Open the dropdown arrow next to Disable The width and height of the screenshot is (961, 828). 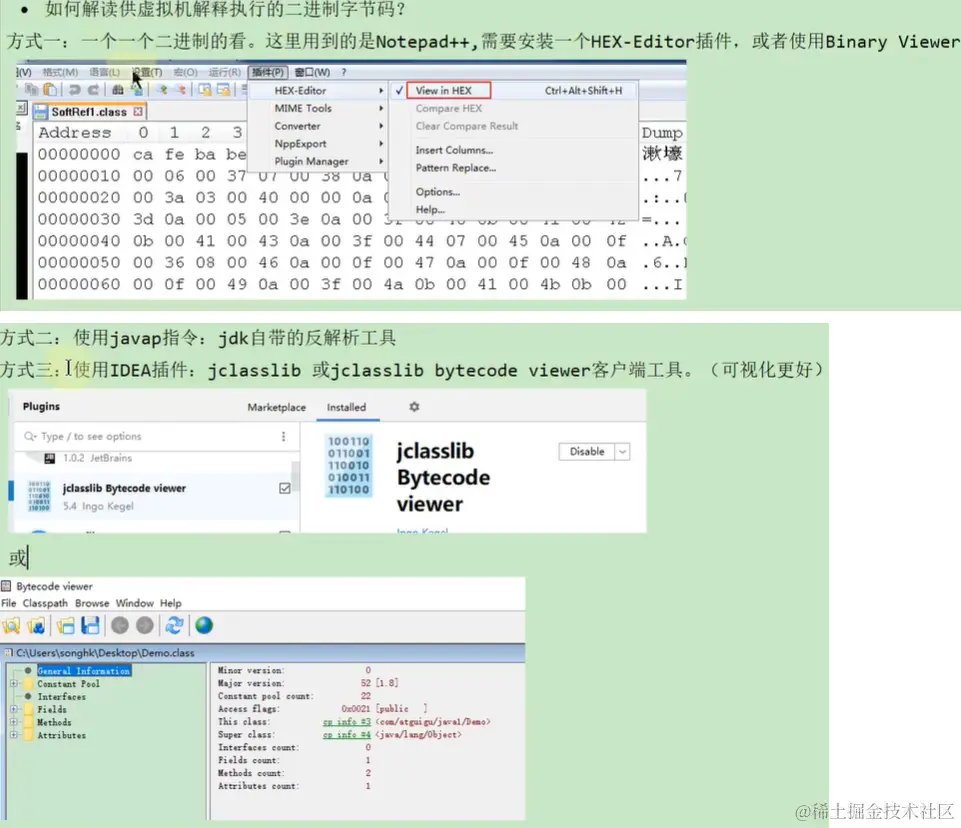coord(623,452)
